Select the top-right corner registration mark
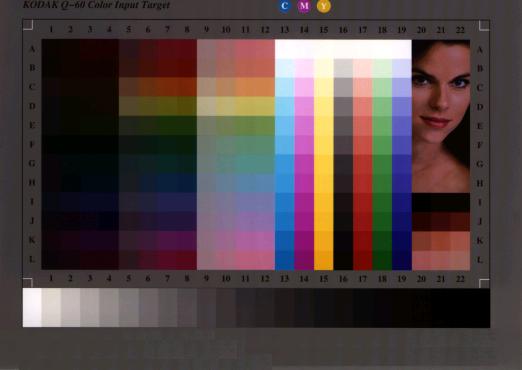 click(x=484, y=25)
